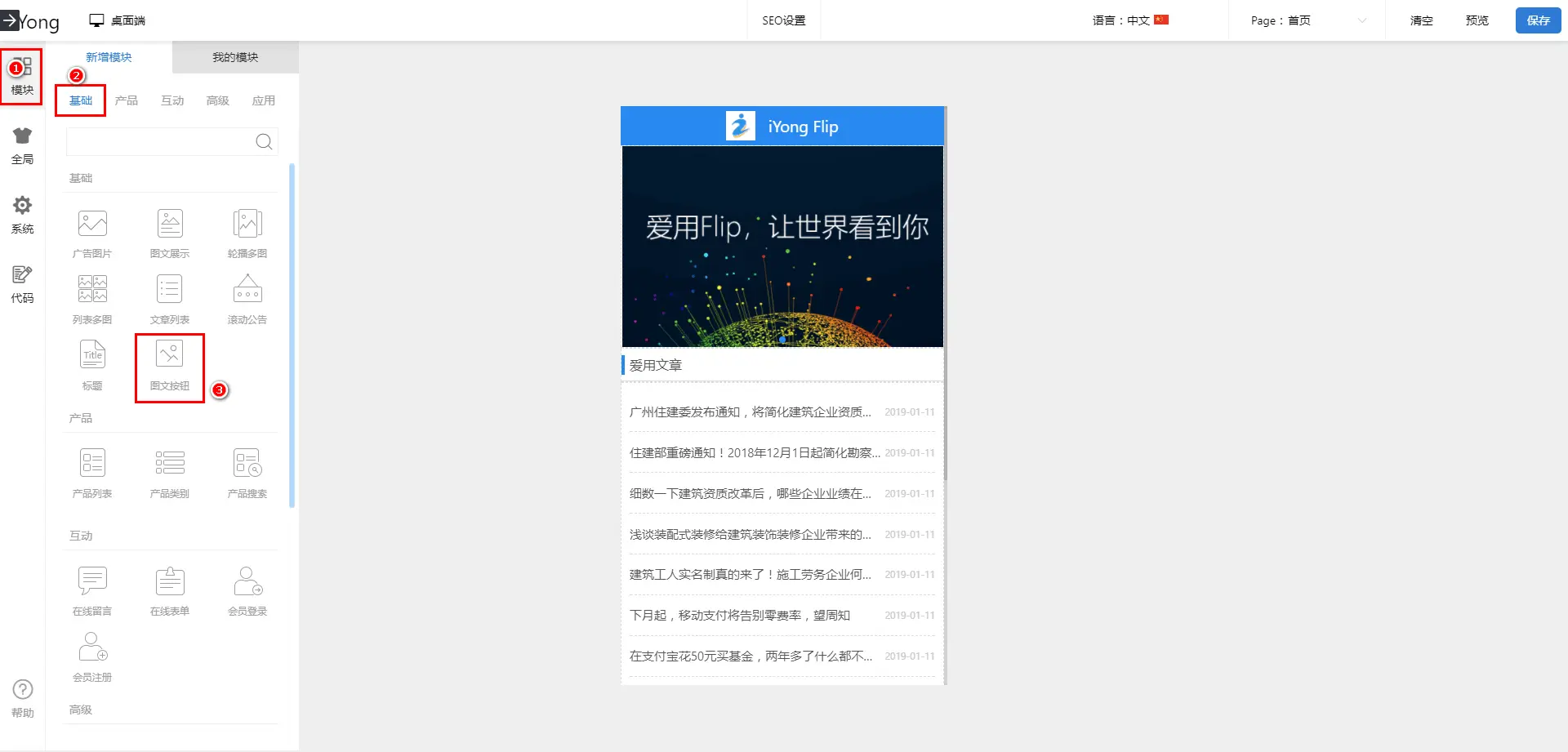Open the 全局 global settings sidebar item
The height and width of the screenshot is (752, 1568).
[x=22, y=145]
